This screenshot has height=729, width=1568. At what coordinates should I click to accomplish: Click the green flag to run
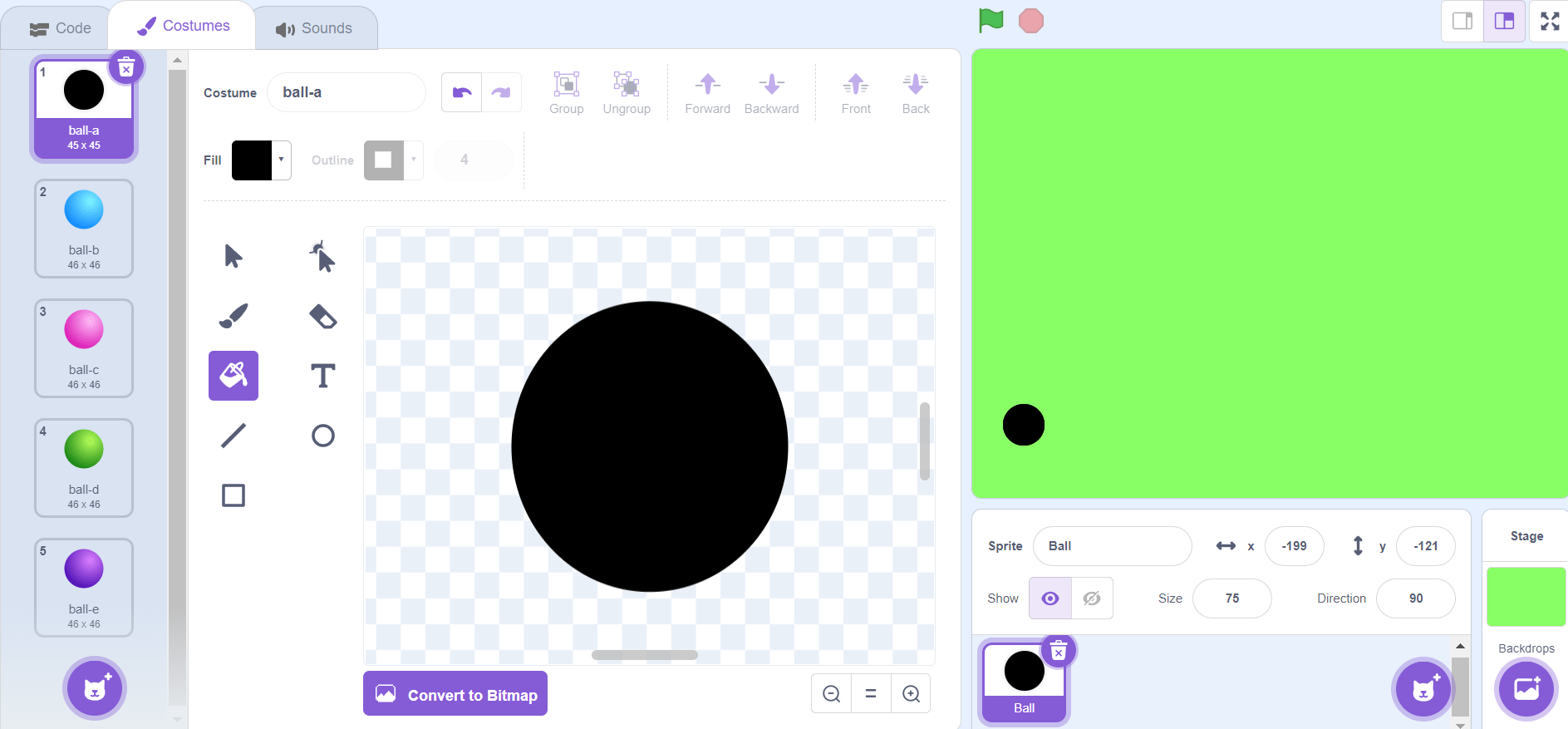pos(990,21)
